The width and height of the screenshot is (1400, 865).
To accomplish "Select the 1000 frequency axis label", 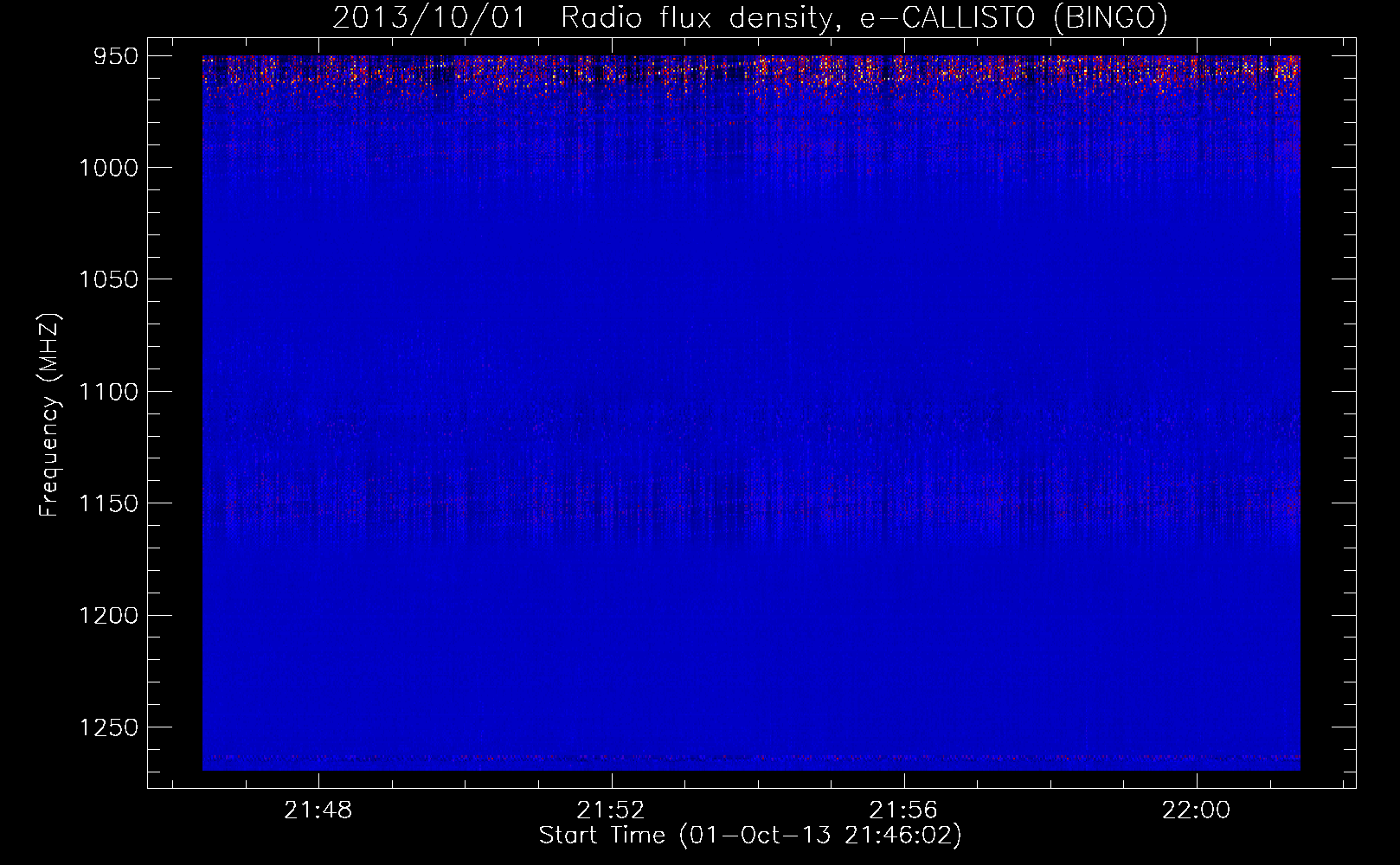I will coord(109,168).
